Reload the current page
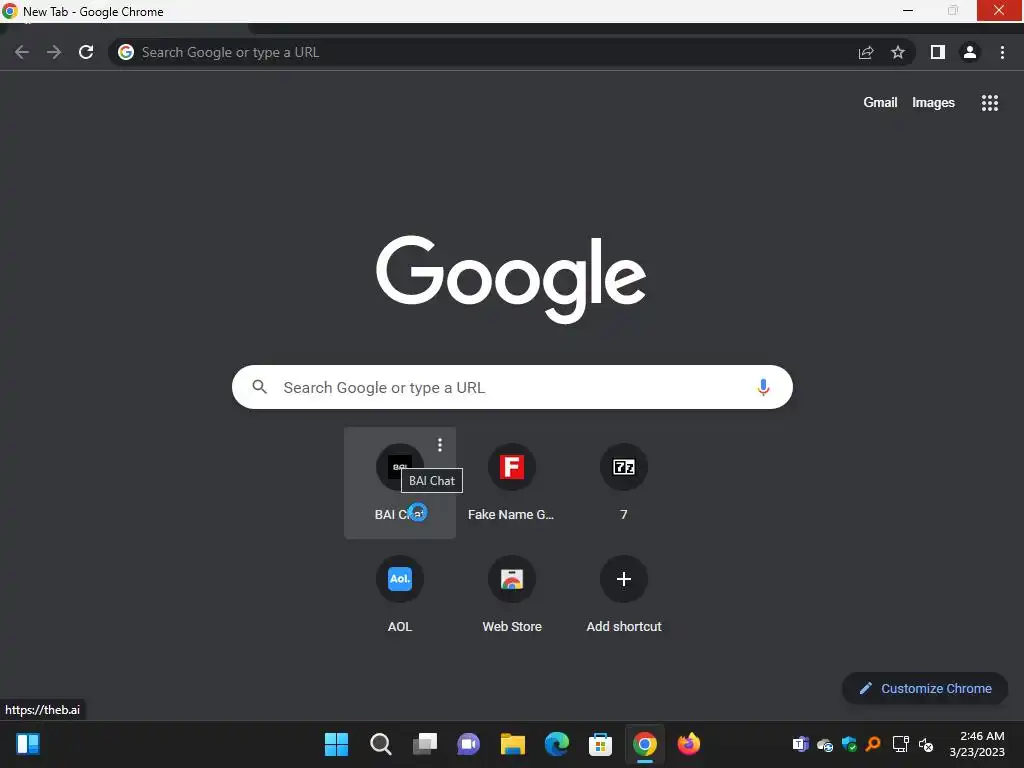Screen dimensions: 1024x768 86,52
